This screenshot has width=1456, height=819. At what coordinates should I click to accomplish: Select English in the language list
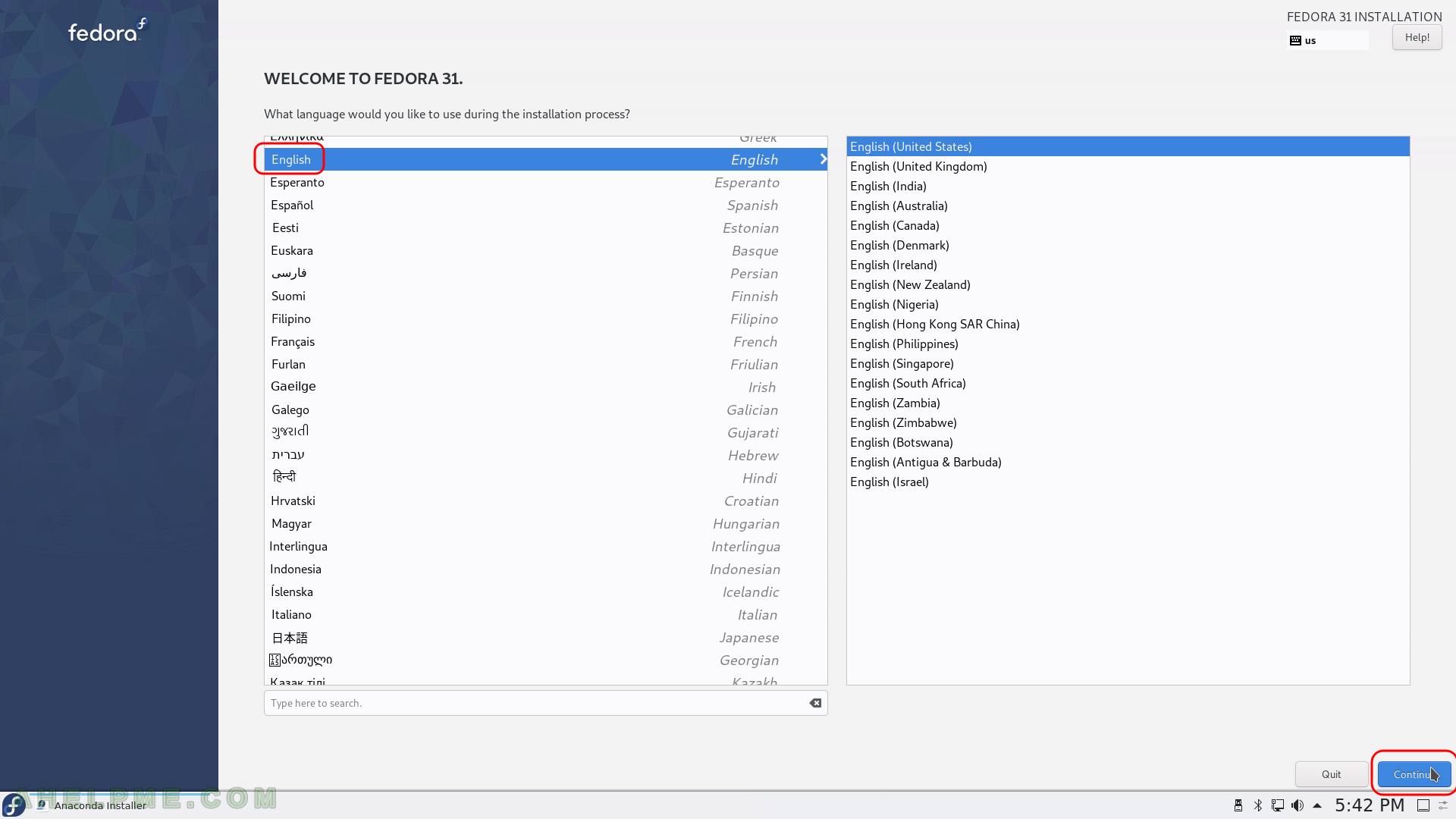(x=545, y=159)
